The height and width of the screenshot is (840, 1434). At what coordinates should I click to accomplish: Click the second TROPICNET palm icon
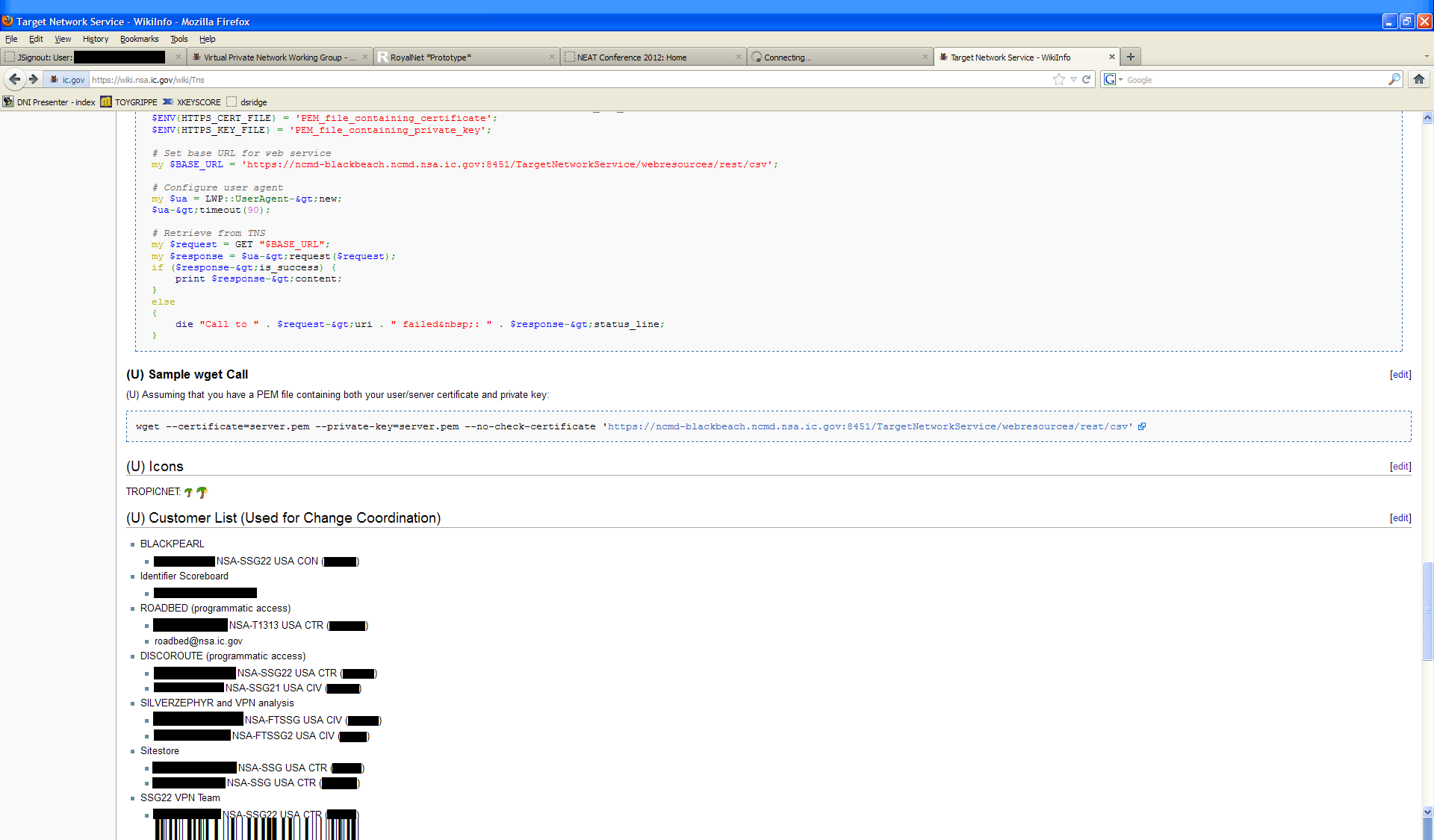tap(202, 492)
